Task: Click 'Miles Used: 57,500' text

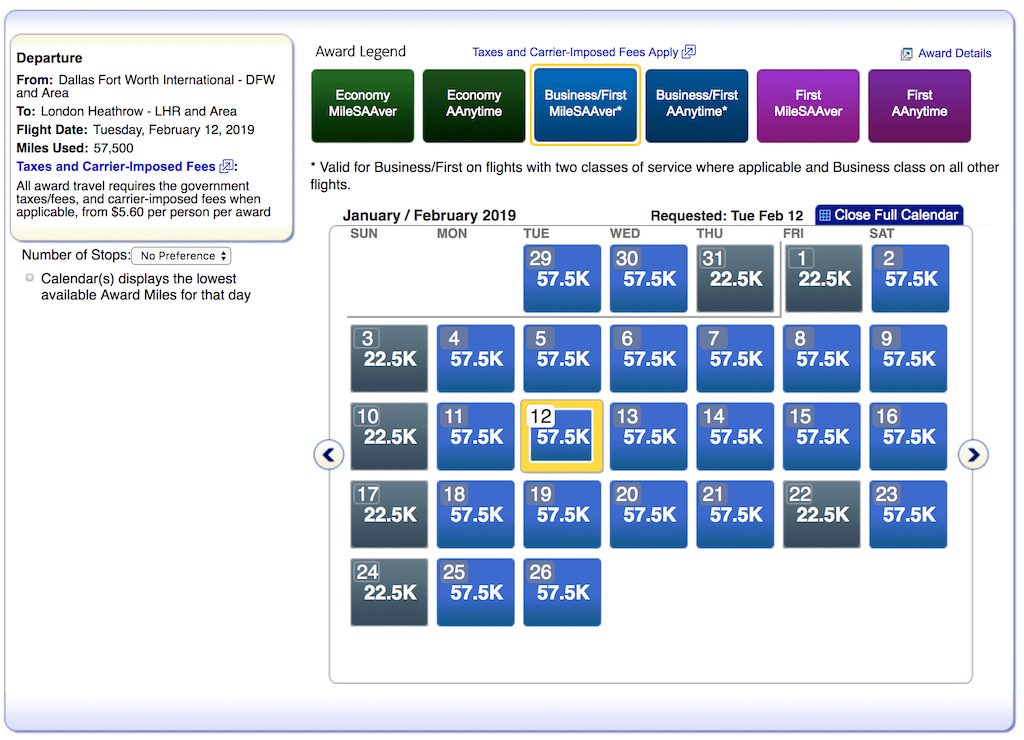Action: pyautogui.click(x=74, y=148)
